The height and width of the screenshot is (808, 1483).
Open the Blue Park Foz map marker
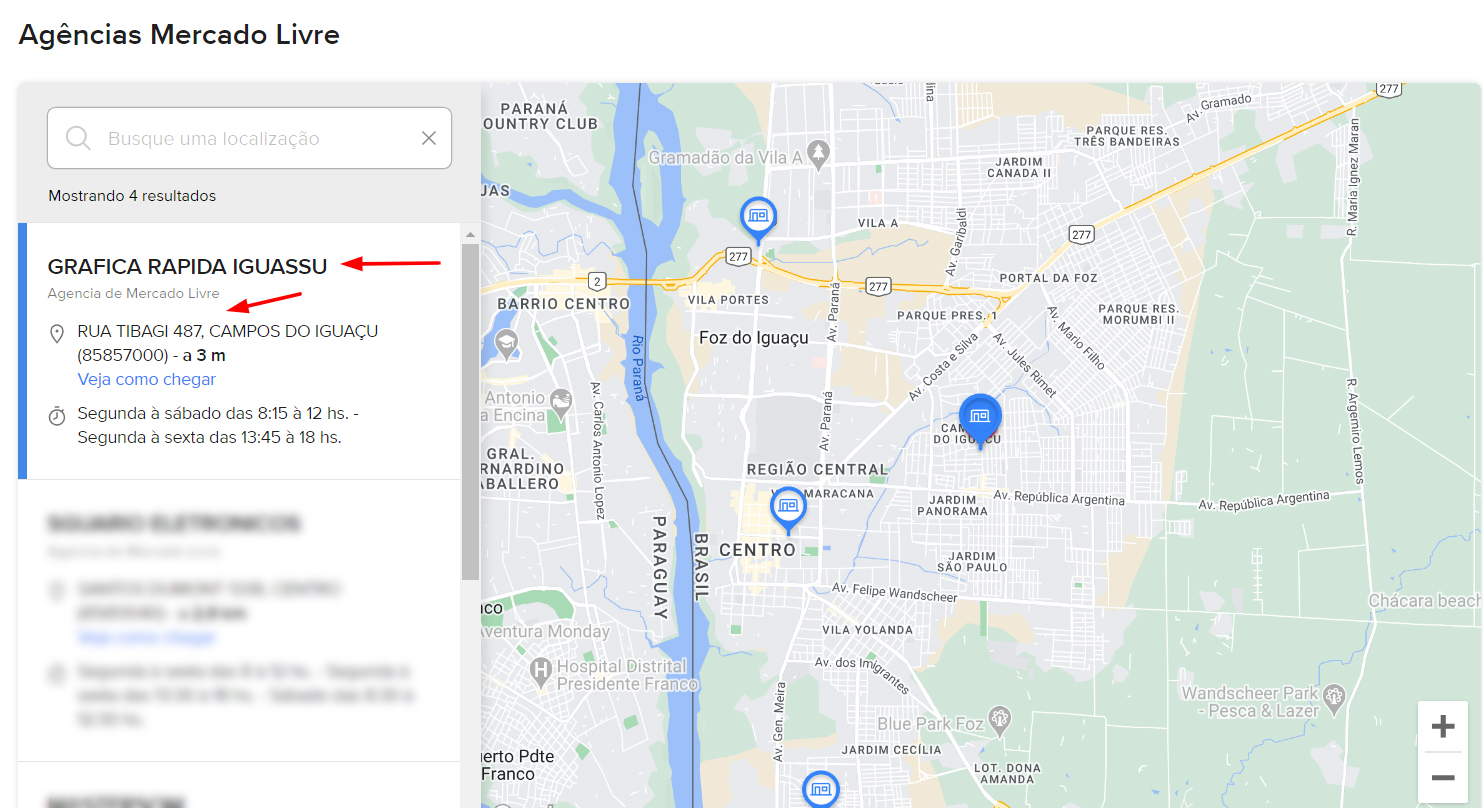tap(998, 718)
